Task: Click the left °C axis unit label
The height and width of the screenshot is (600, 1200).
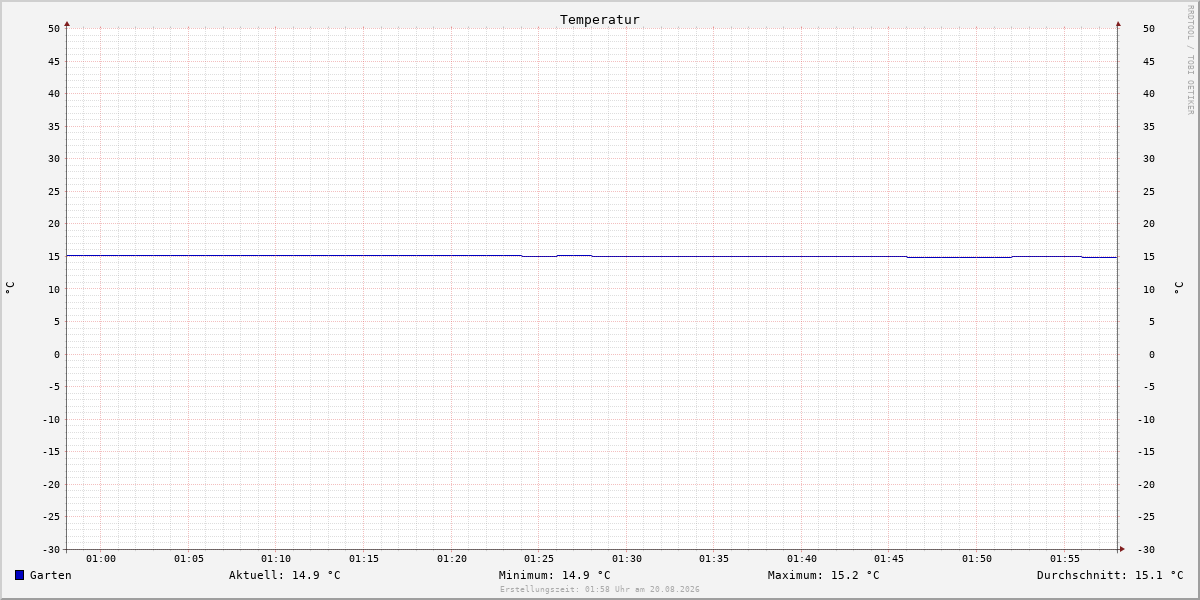Action: [10, 287]
